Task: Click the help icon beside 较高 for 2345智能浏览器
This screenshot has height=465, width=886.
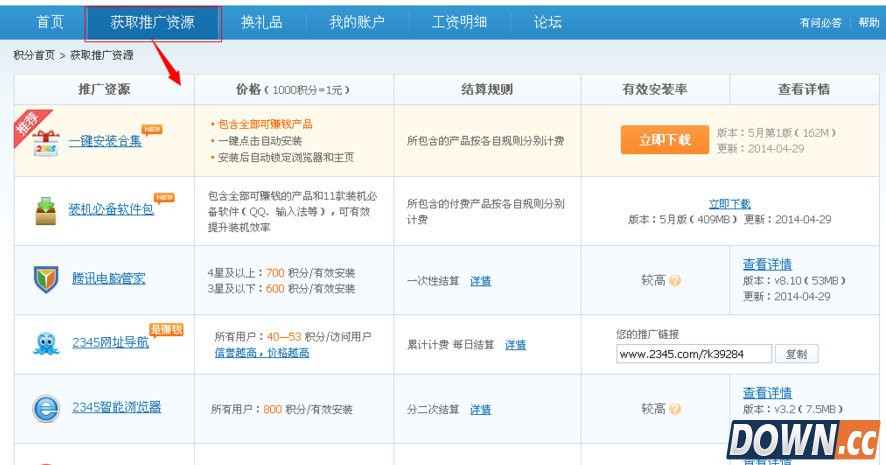Action: (675, 409)
